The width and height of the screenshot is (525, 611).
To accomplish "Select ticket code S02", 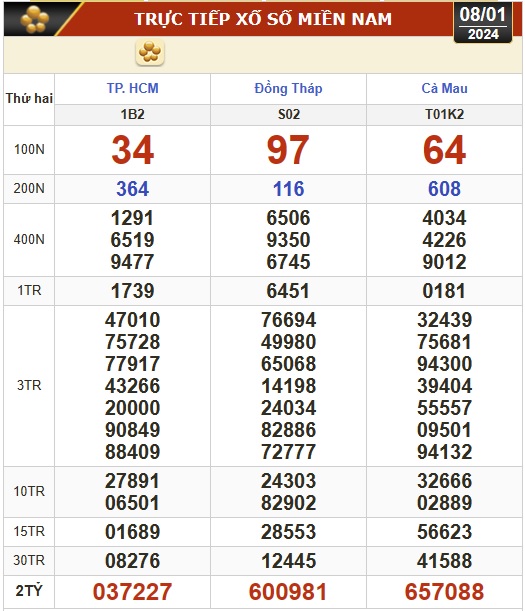I will click(x=288, y=115).
